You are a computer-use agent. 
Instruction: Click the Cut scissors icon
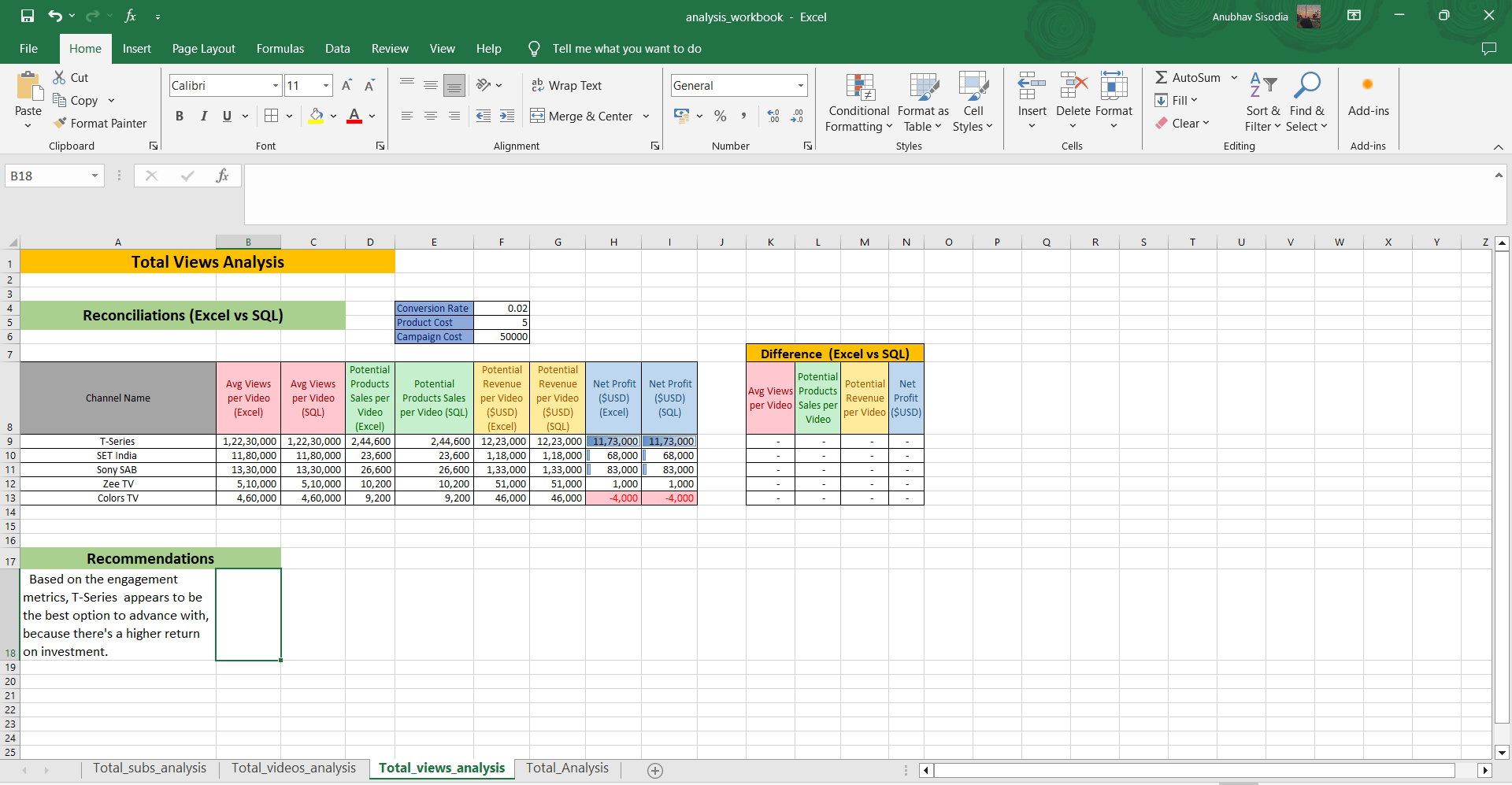pyautogui.click(x=59, y=77)
